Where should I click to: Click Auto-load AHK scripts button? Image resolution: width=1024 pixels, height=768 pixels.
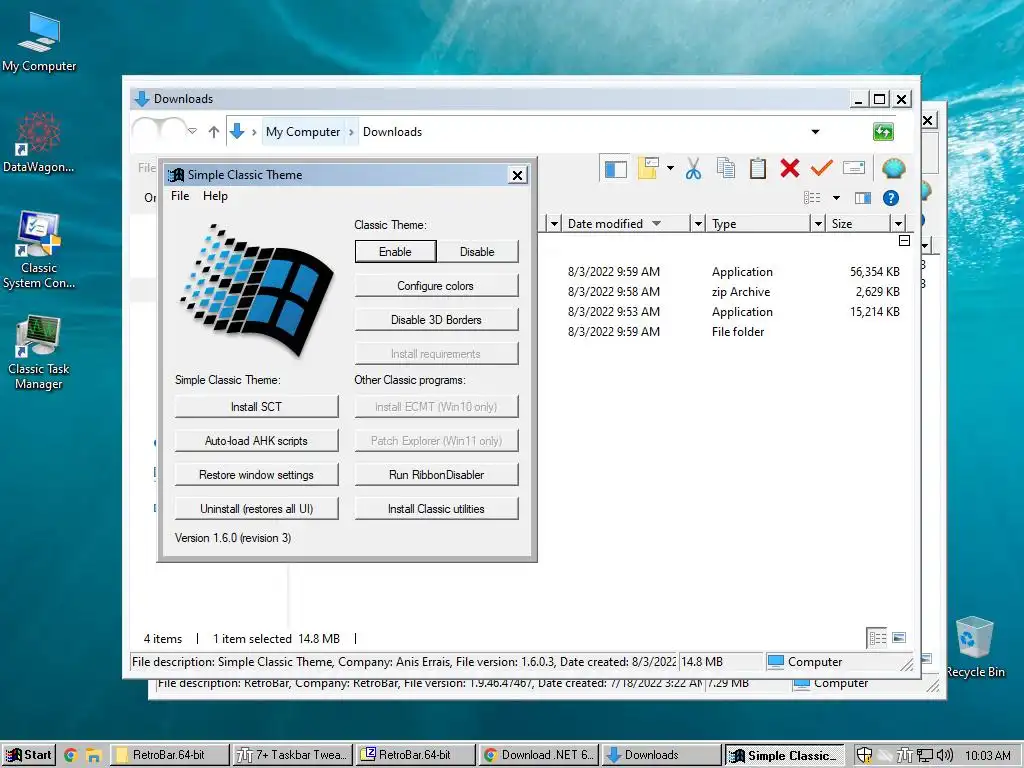[256, 441]
